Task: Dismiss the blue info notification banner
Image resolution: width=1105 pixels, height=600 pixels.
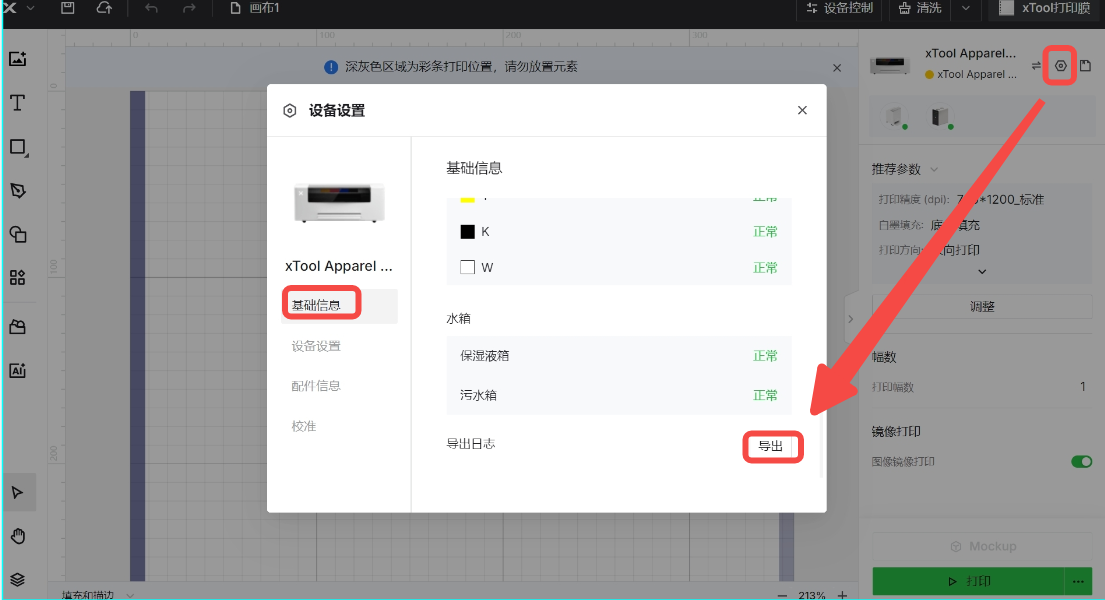Action: point(837,67)
